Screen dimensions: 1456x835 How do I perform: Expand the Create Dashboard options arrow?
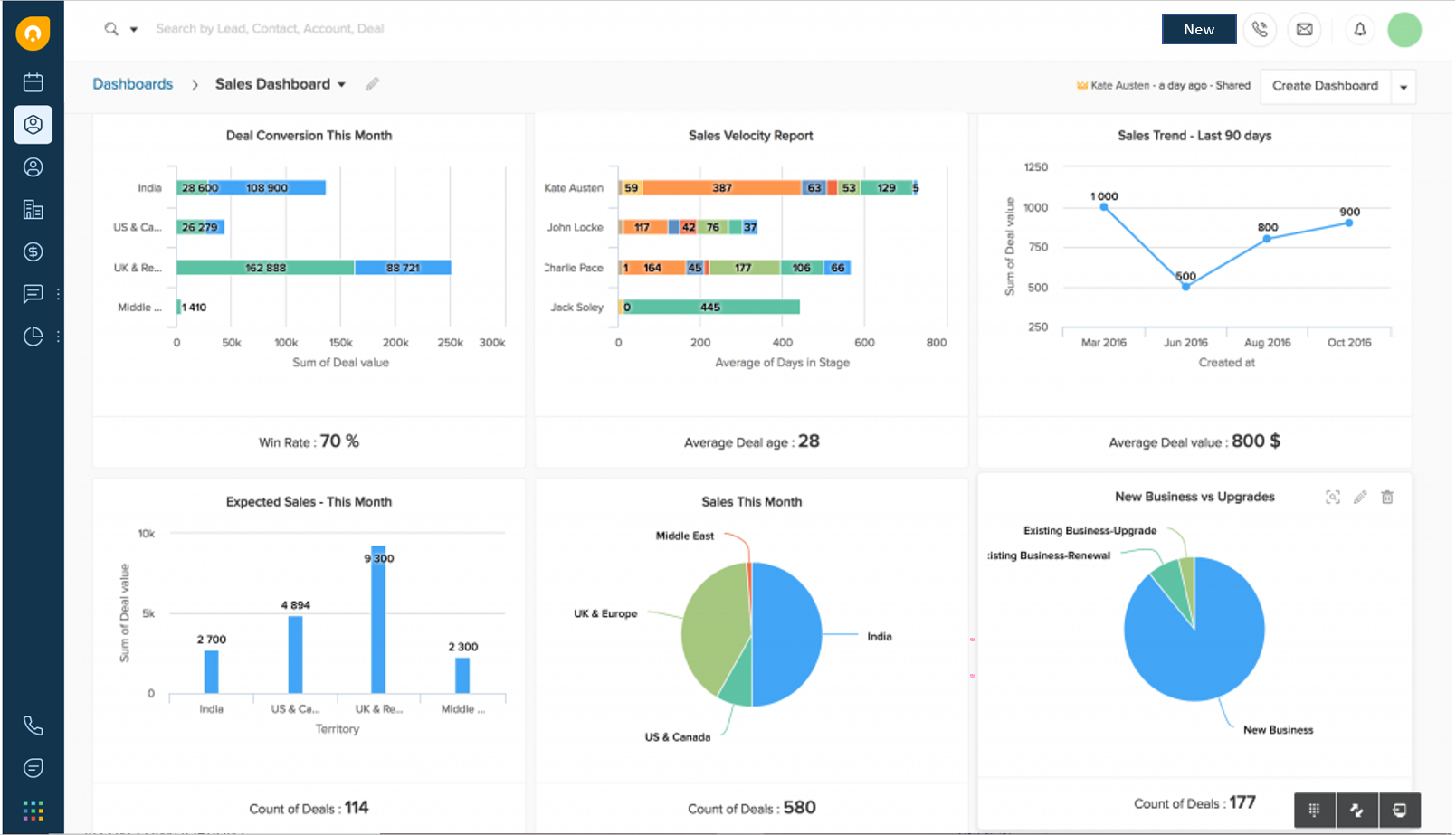1403,86
